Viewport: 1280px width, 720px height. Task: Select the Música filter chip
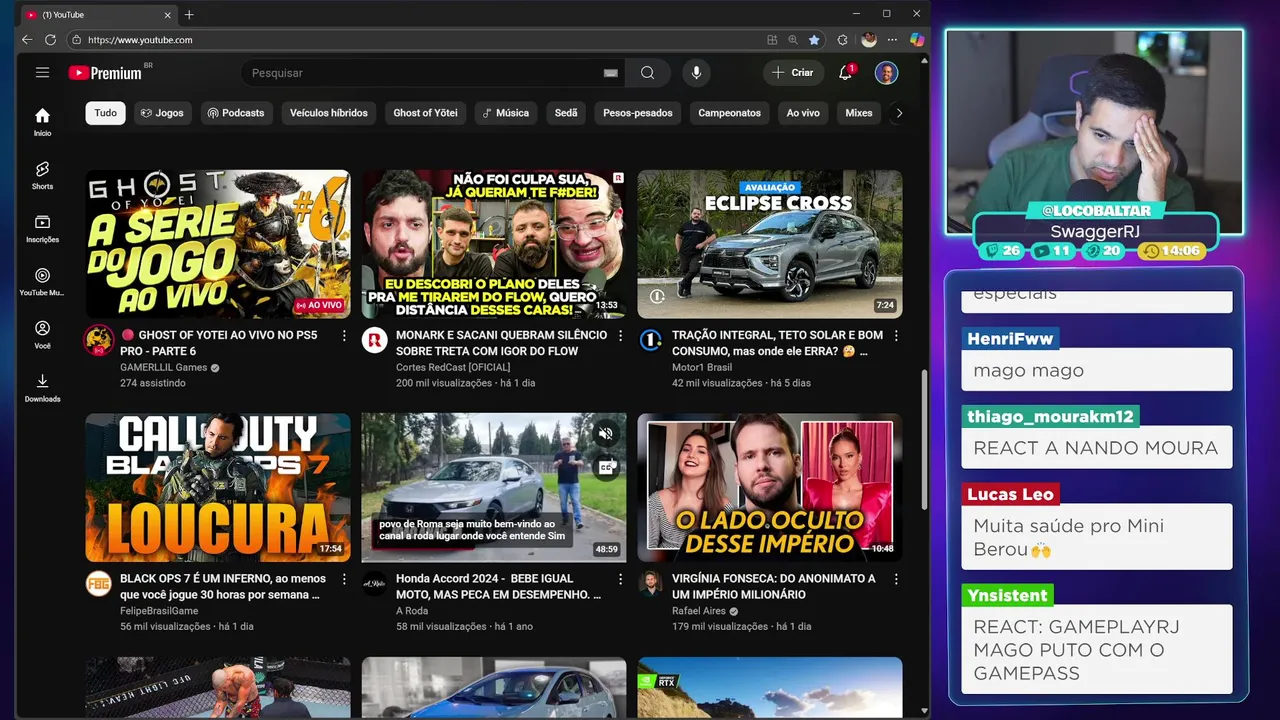point(506,113)
